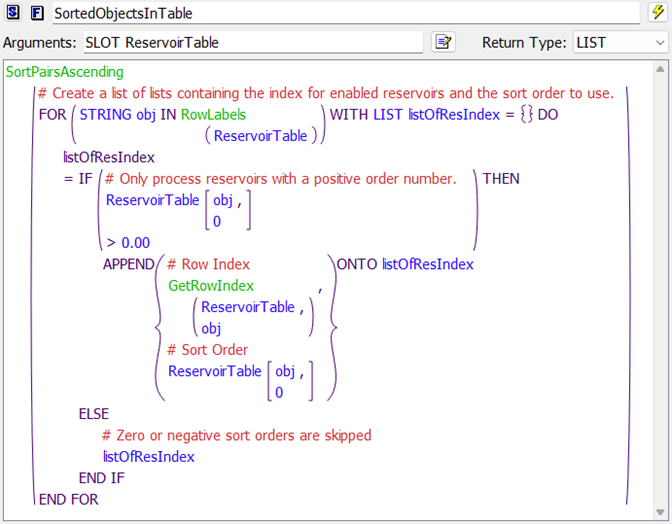Click the END FOR statement
672x524 pixels.
(x=69, y=499)
